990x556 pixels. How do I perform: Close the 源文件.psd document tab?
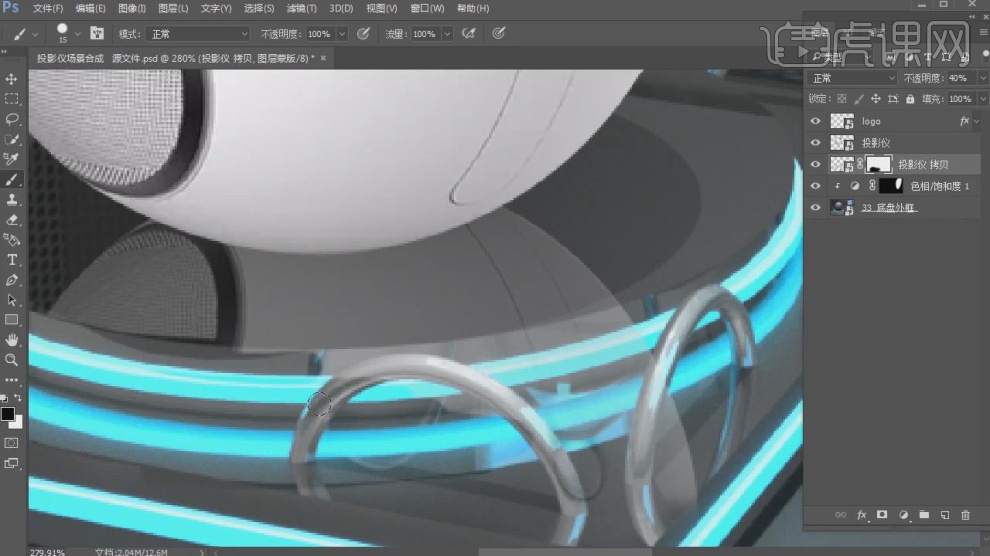tap(323, 58)
